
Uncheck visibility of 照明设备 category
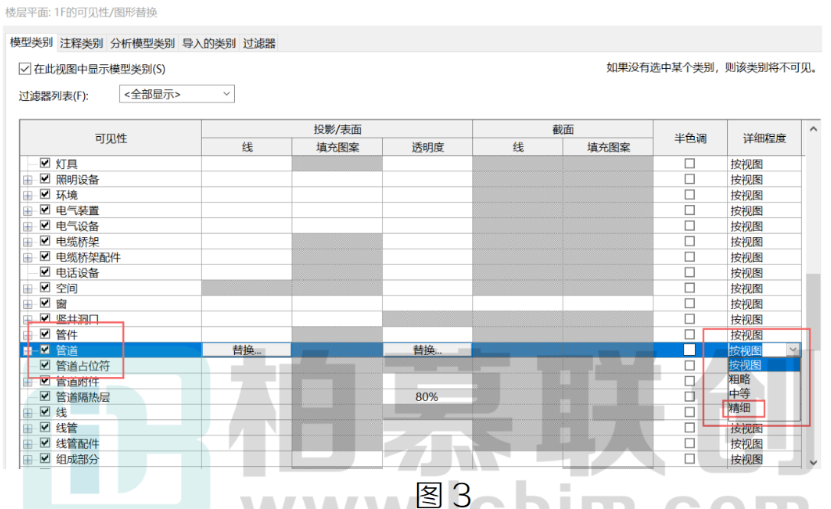45,179
